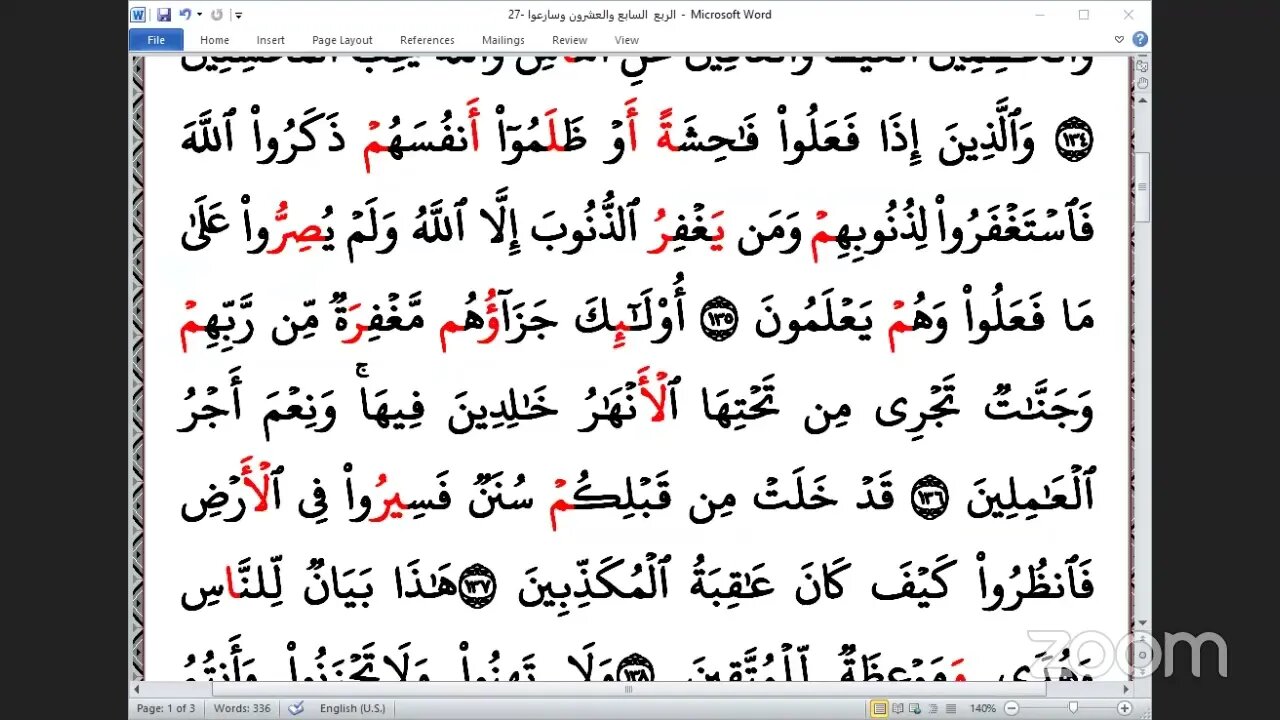Viewport: 1280px width, 720px height.
Task: Click the 'English (U.S.)' language indicator
Action: click(x=351, y=708)
